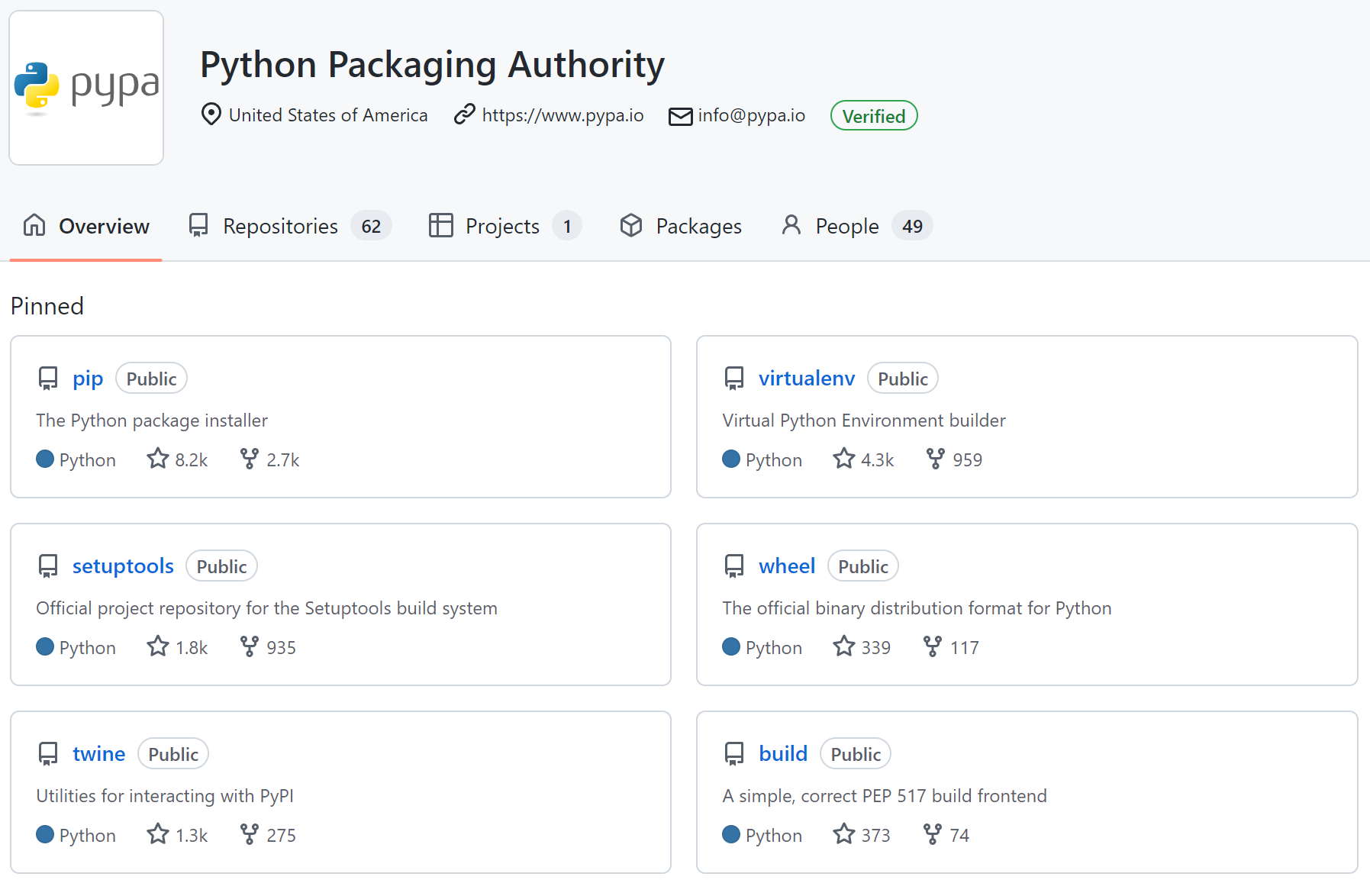Click the pypa organization logo avatar
1370x896 pixels.
pyautogui.click(x=86, y=88)
